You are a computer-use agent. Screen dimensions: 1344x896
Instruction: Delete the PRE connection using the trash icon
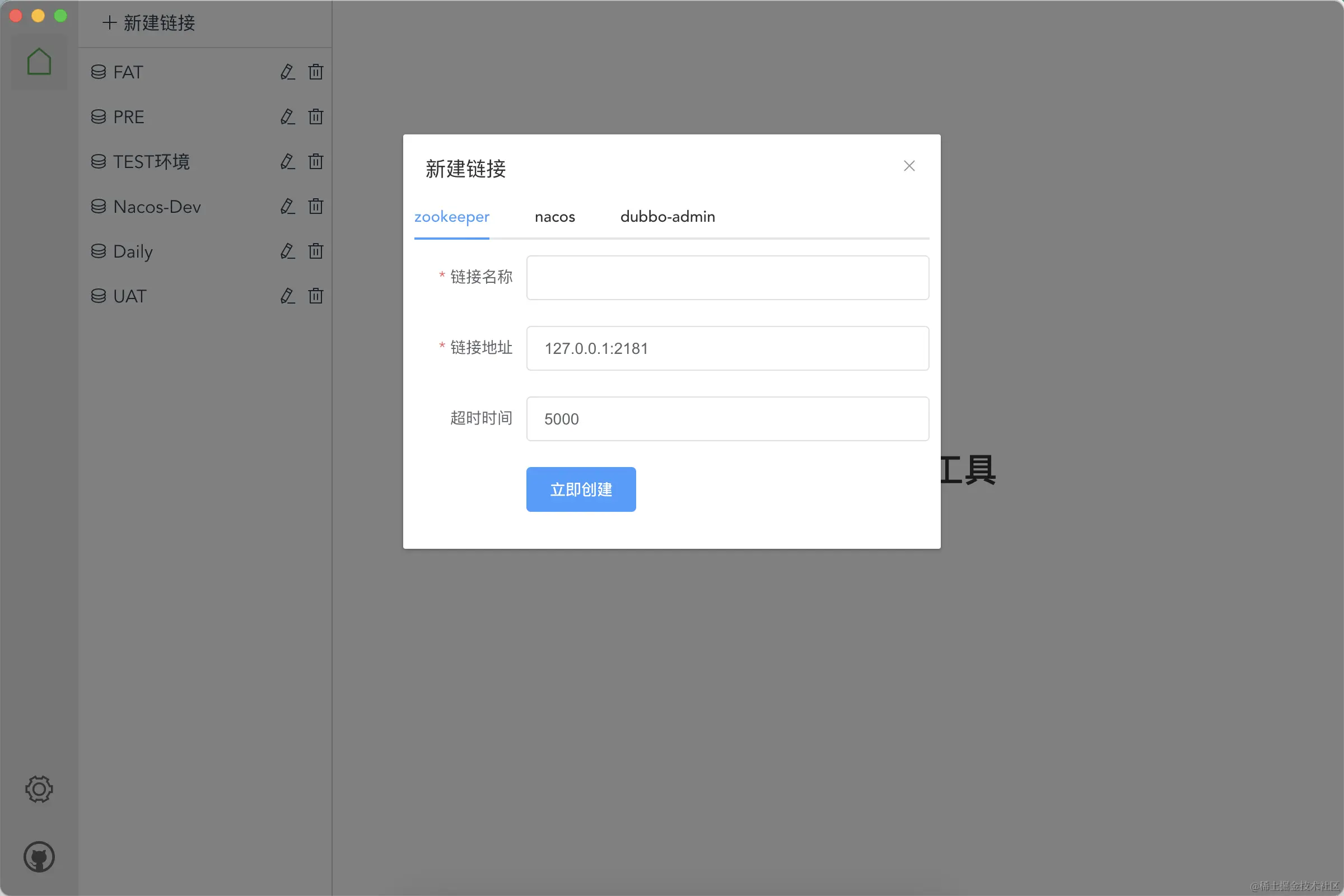[x=315, y=116]
